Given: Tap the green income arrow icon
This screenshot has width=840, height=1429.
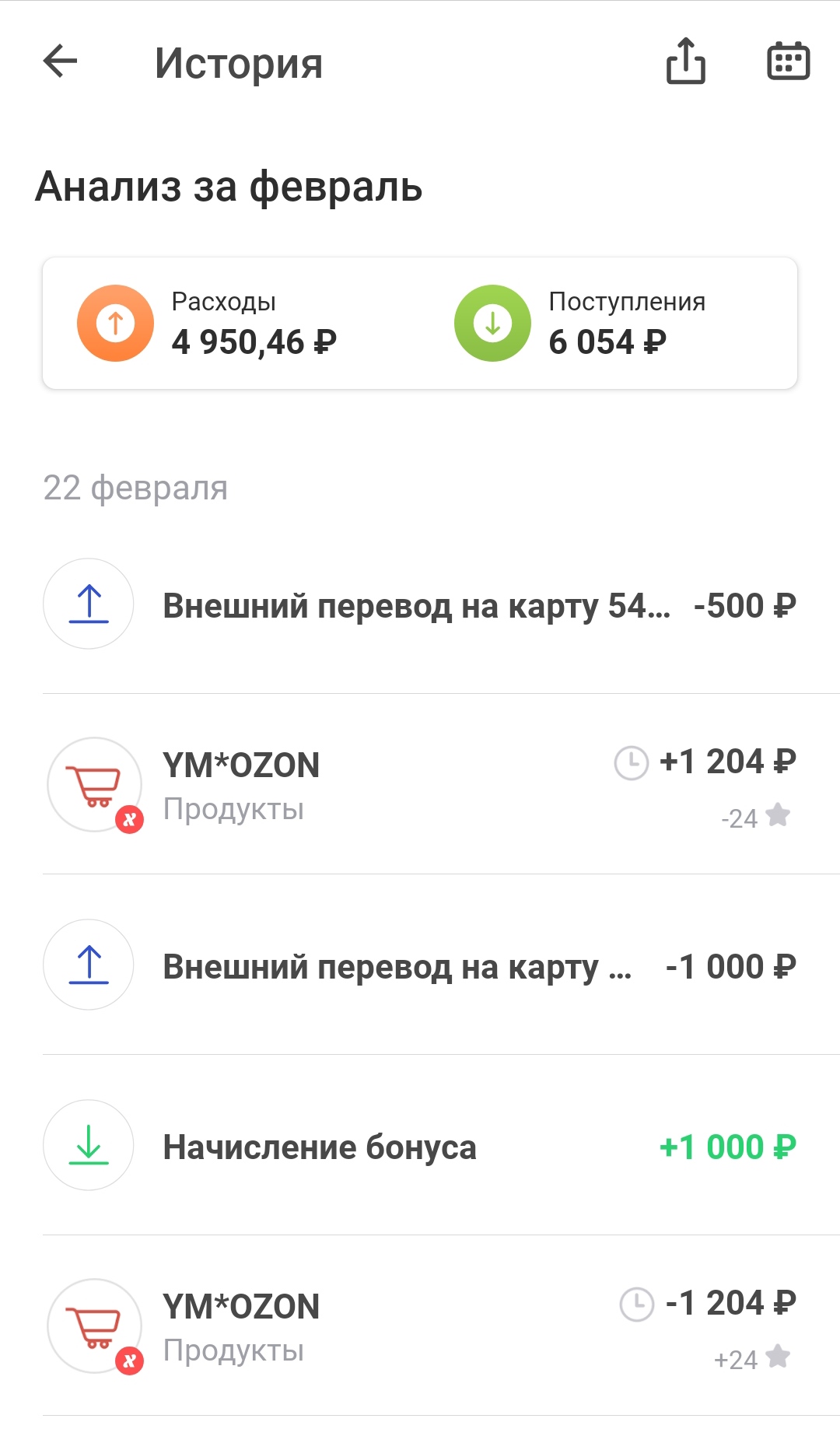Looking at the screenshot, I should 492,323.
